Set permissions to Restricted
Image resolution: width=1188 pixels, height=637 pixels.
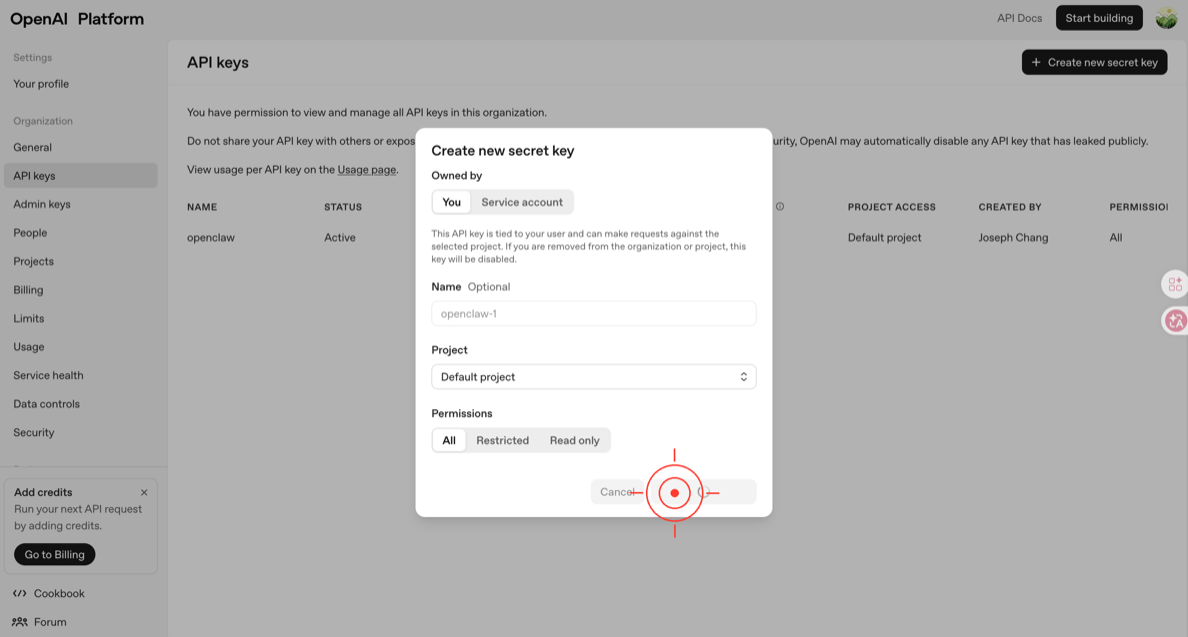[502, 440]
